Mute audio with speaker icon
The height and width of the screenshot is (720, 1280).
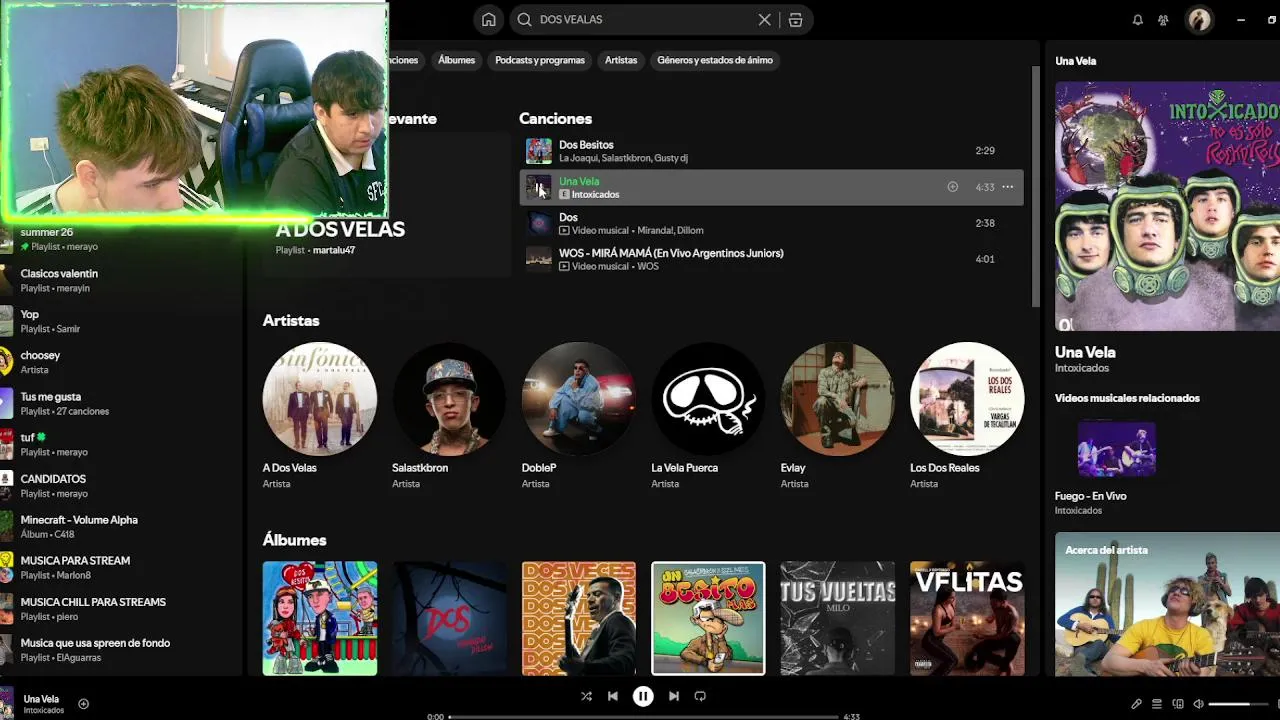(1198, 704)
